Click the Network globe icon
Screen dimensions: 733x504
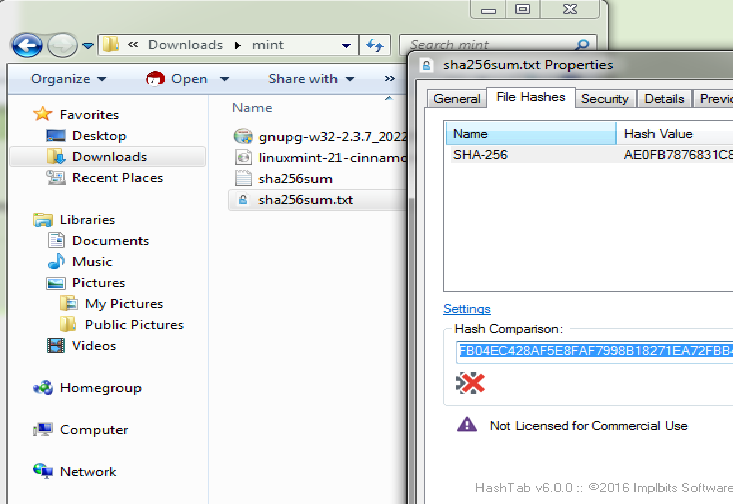click(43, 471)
